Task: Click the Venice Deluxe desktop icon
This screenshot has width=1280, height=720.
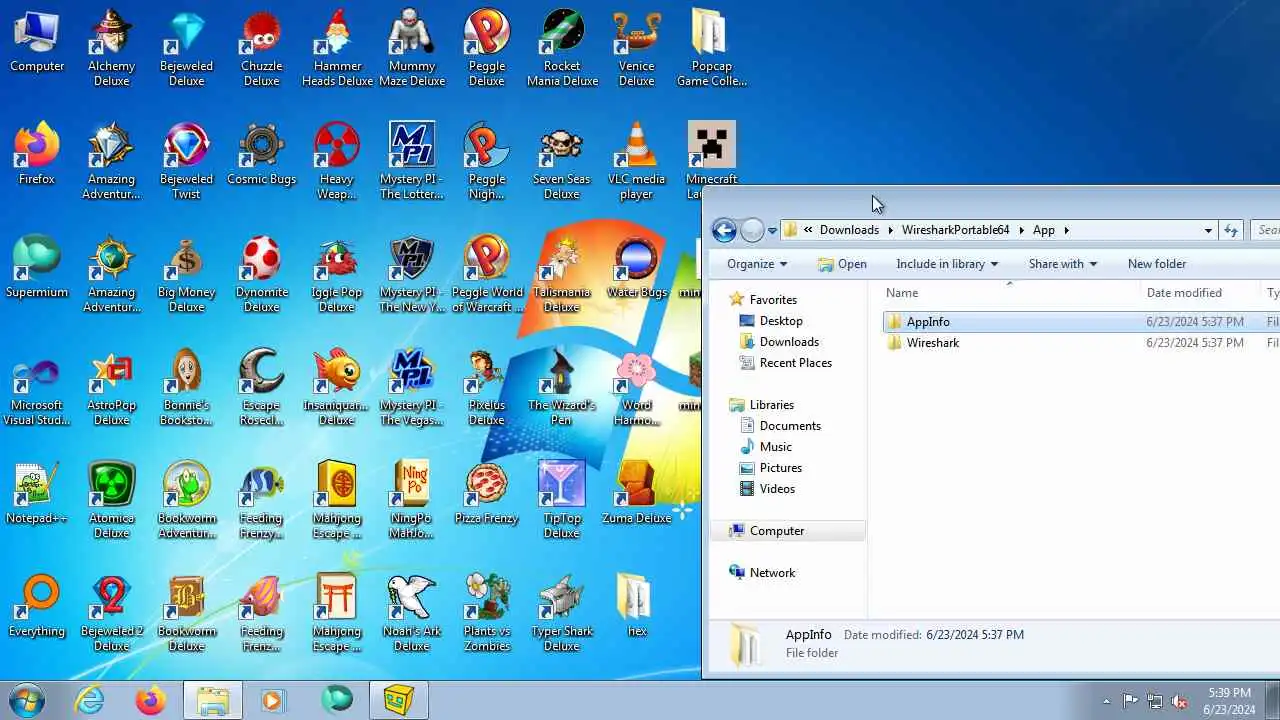Action: (636, 48)
